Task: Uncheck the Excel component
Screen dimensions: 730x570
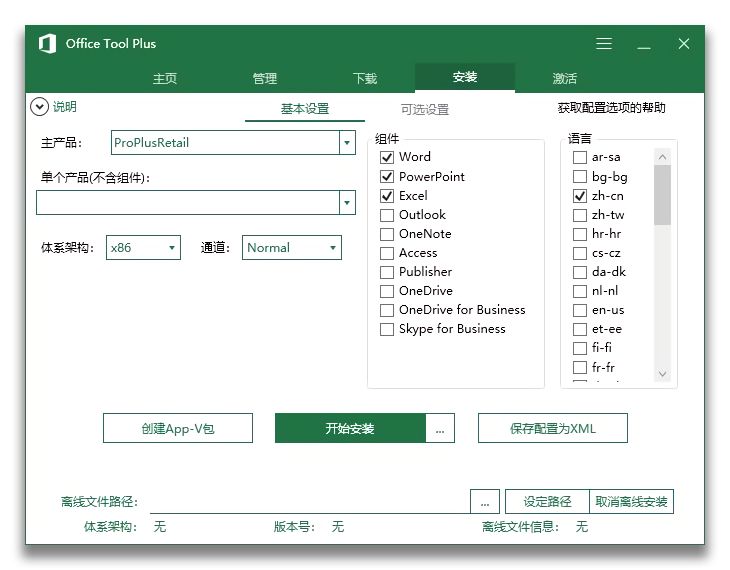Action: [x=387, y=196]
